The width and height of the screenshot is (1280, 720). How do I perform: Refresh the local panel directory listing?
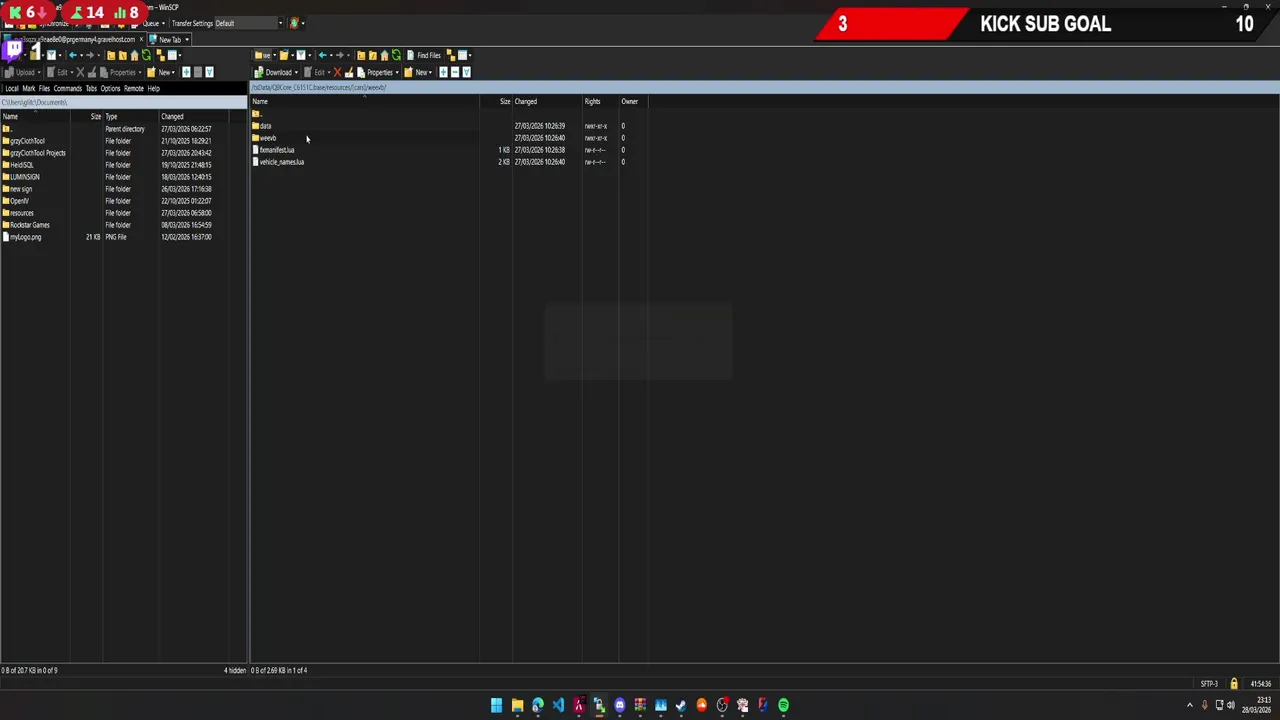[x=146, y=55]
